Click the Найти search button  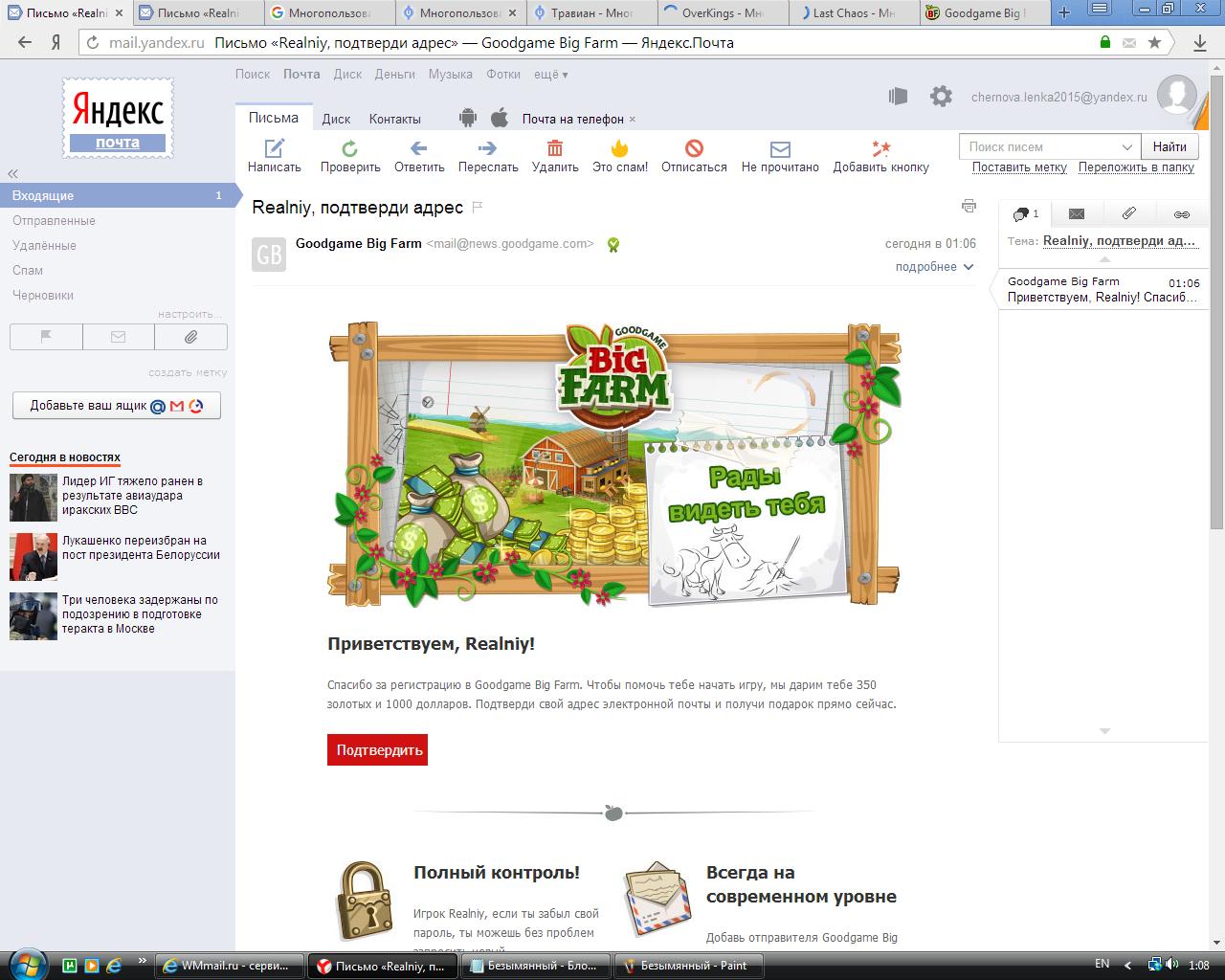1169,146
